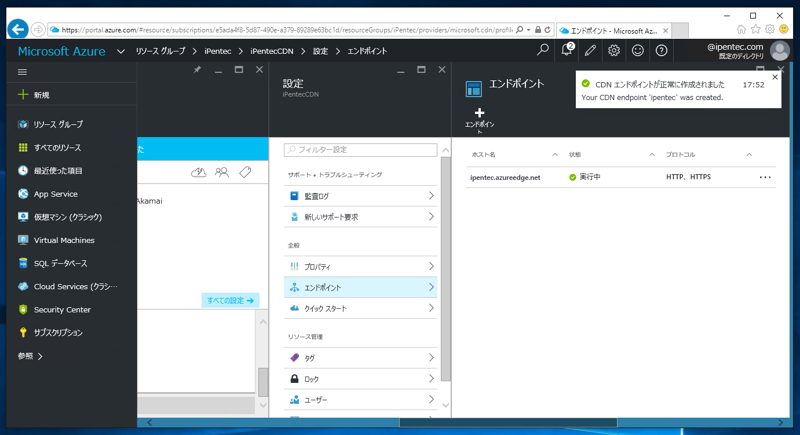Click the フィルター設定 filter field
Viewport: 800px width, 435px height.
(x=360, y=149)
